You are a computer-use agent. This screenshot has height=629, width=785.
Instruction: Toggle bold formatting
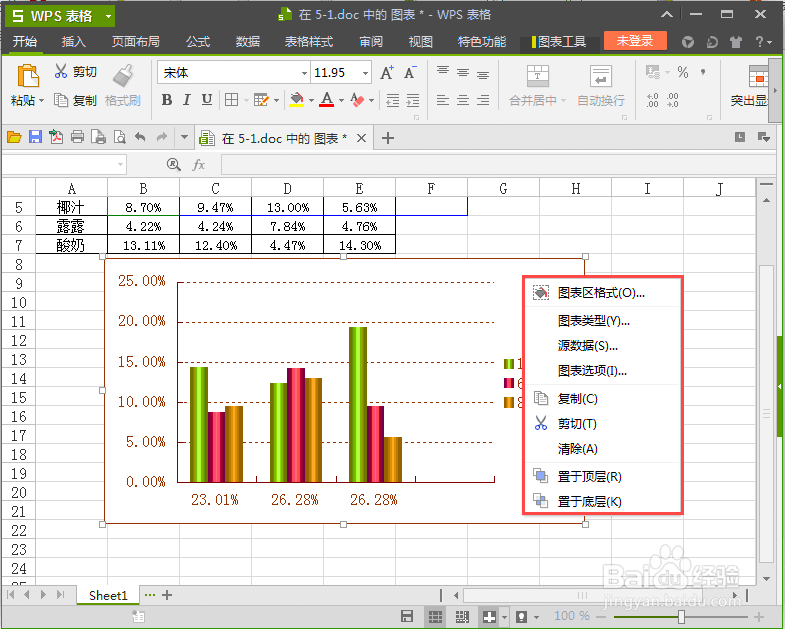167,100
